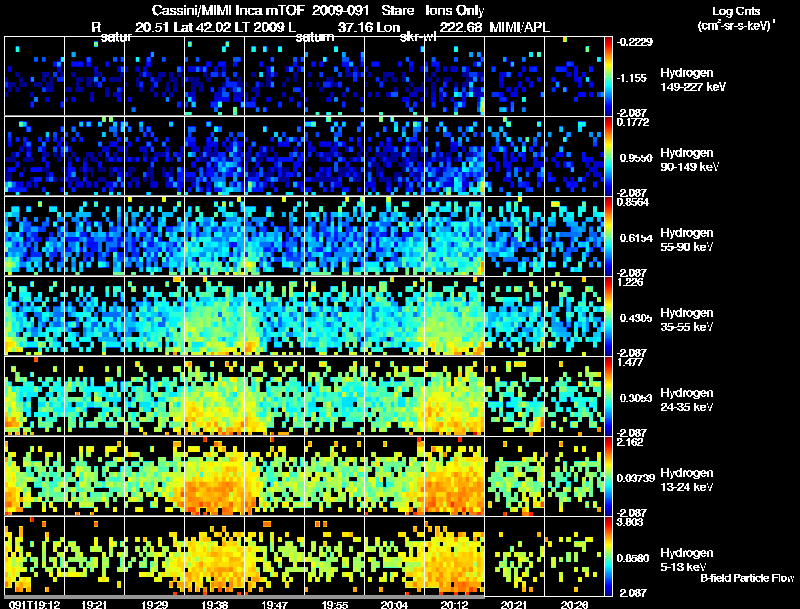
Task: Open the 55-90 keV panel at 19:21
Action: 94,236
